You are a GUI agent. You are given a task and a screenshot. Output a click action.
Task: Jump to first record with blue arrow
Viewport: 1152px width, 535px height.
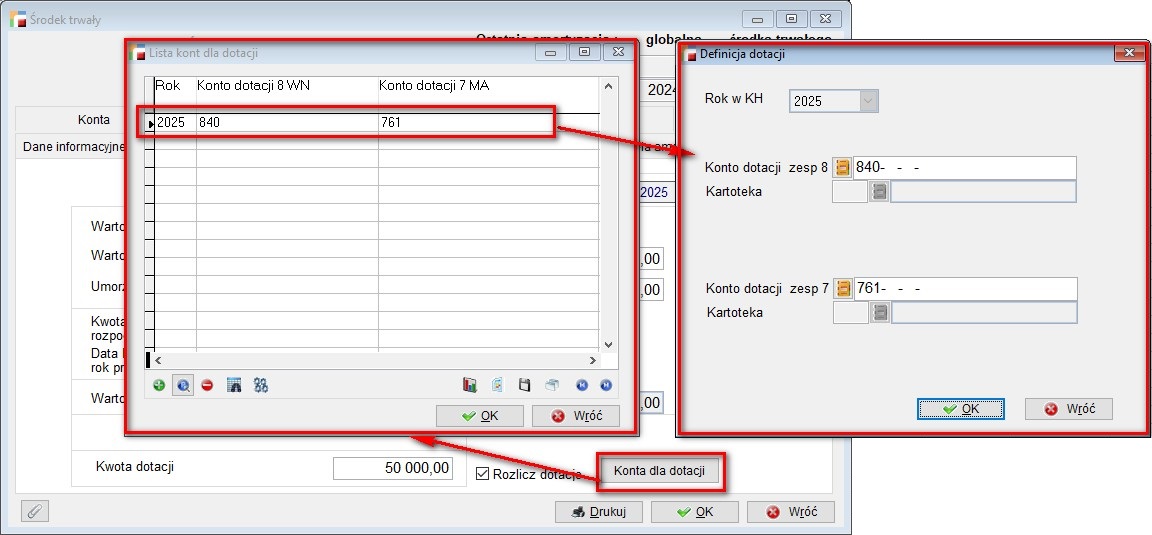pos(580,385)
